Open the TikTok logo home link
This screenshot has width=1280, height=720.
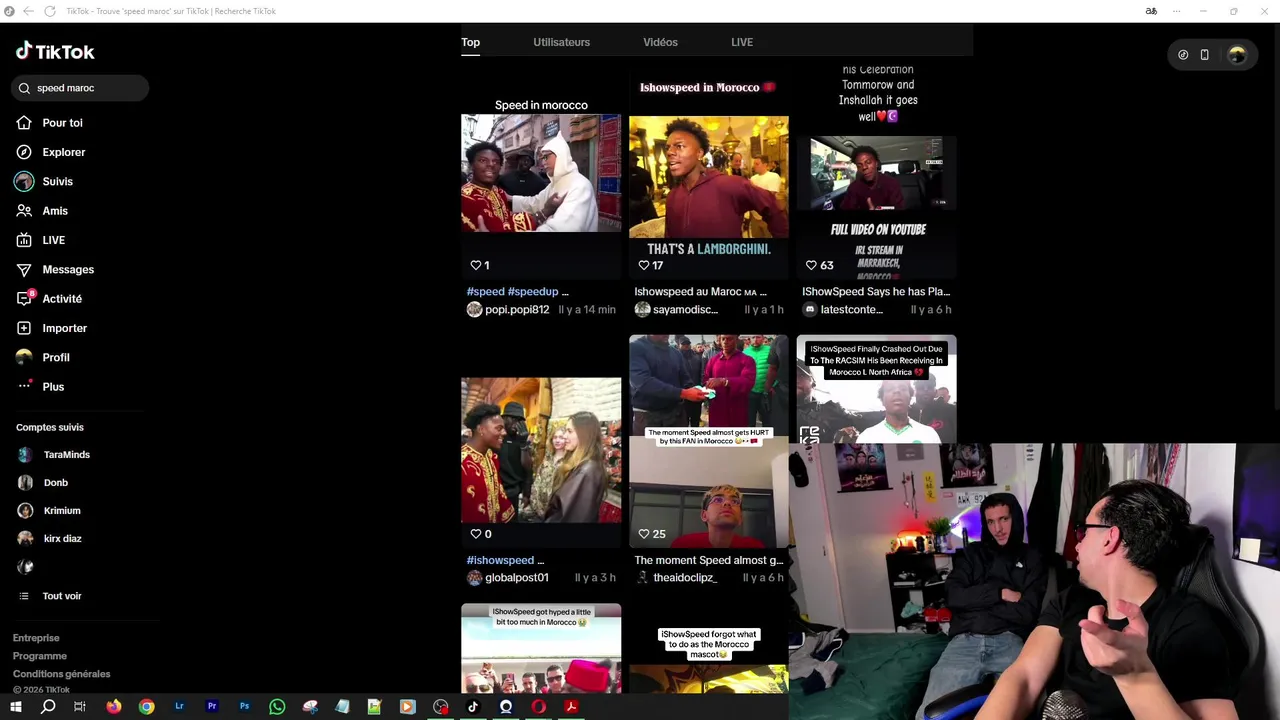pyautogui.click(x=55, y=51)
